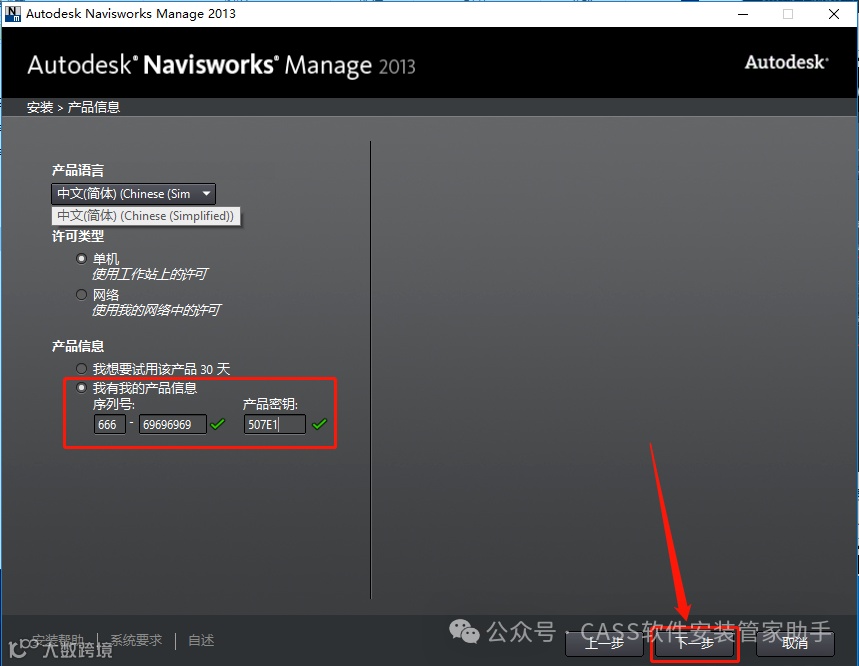Click the 上一步 back button
This screenshot has width=859, height=666.
pos(604,644)
